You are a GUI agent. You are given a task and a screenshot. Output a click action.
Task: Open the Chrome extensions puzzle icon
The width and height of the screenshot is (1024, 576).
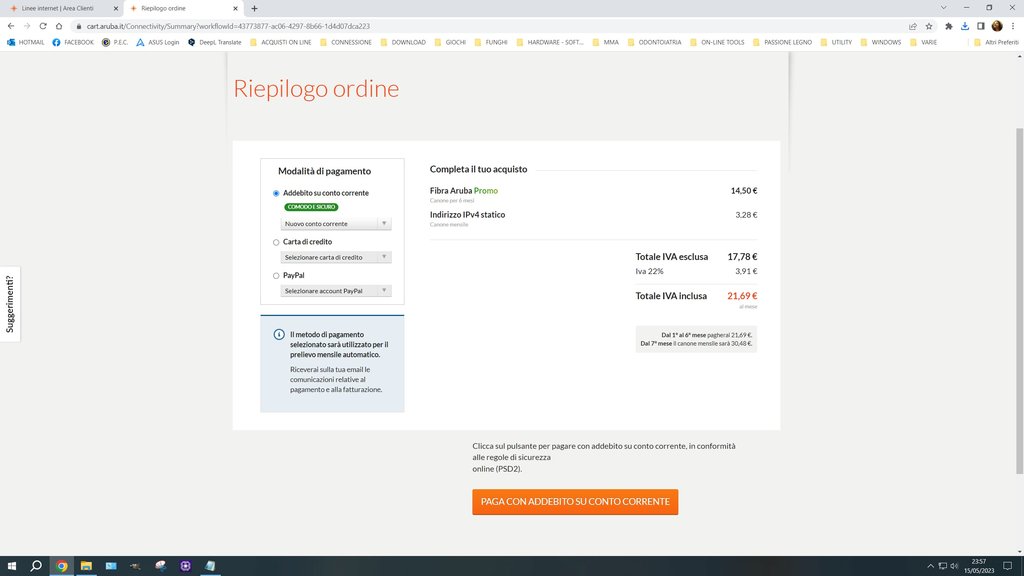pos(948,26)
